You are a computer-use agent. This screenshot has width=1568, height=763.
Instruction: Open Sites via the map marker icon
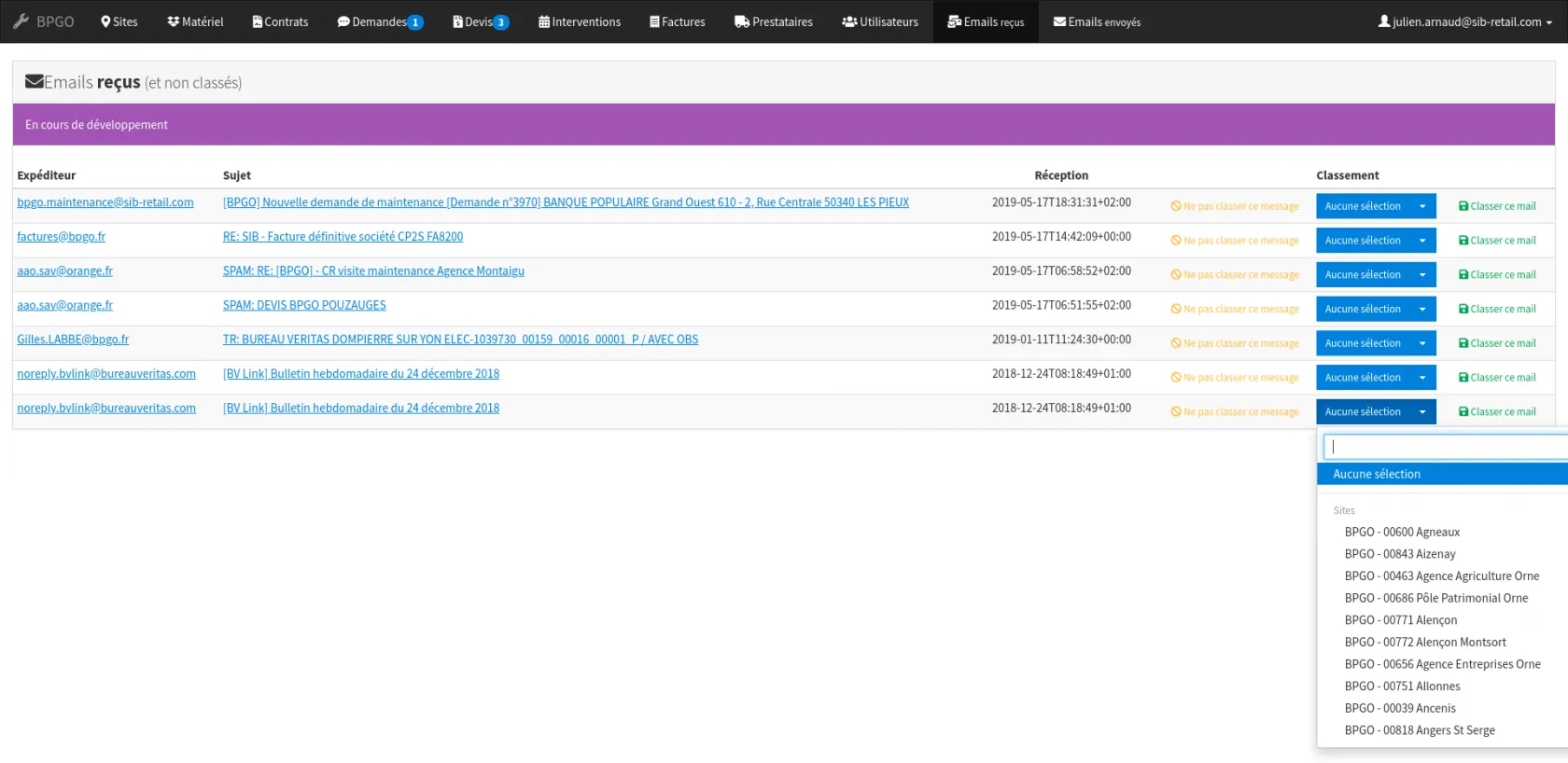point(106,21)
